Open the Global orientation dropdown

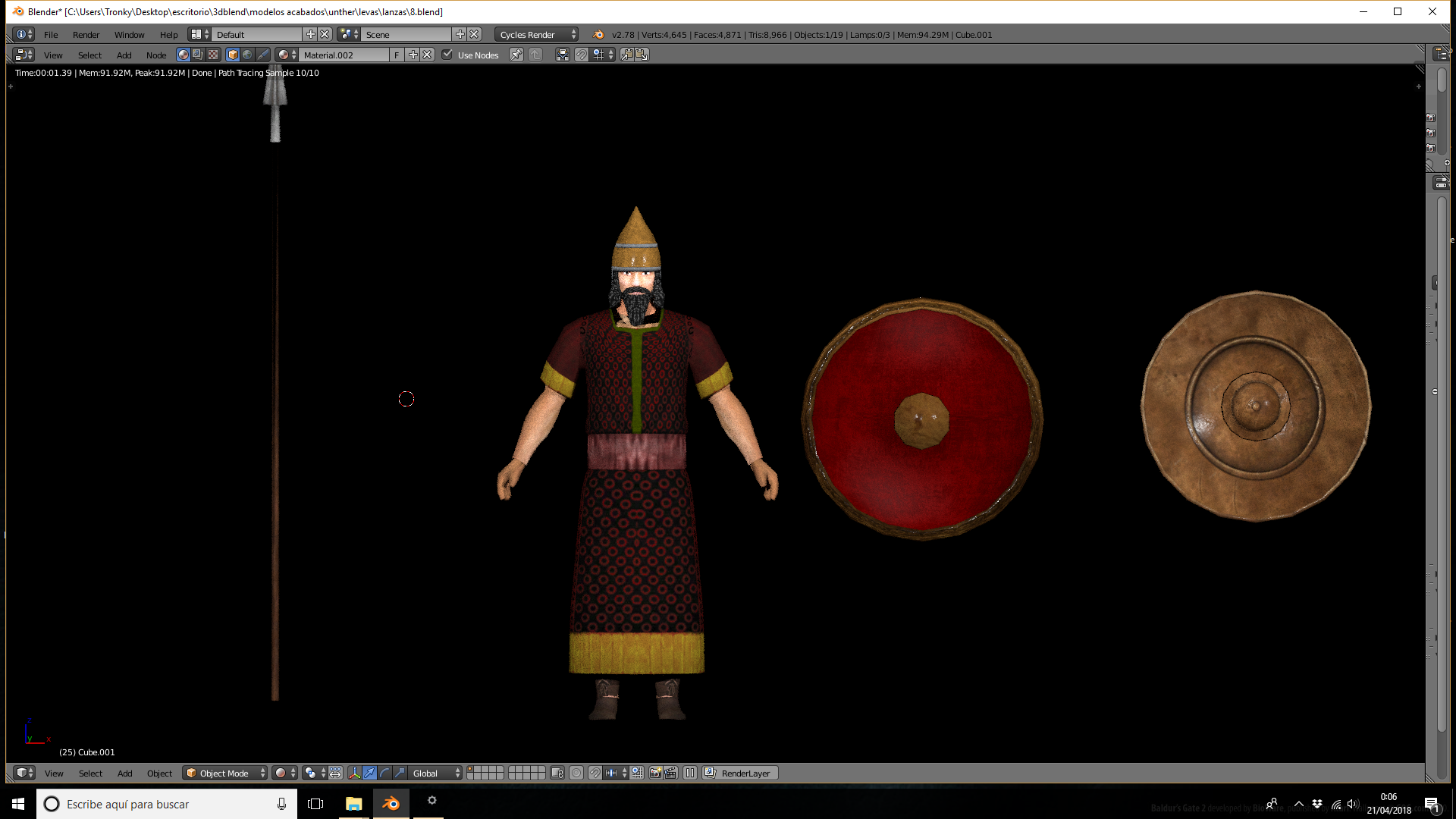click(x=435, y=773)
